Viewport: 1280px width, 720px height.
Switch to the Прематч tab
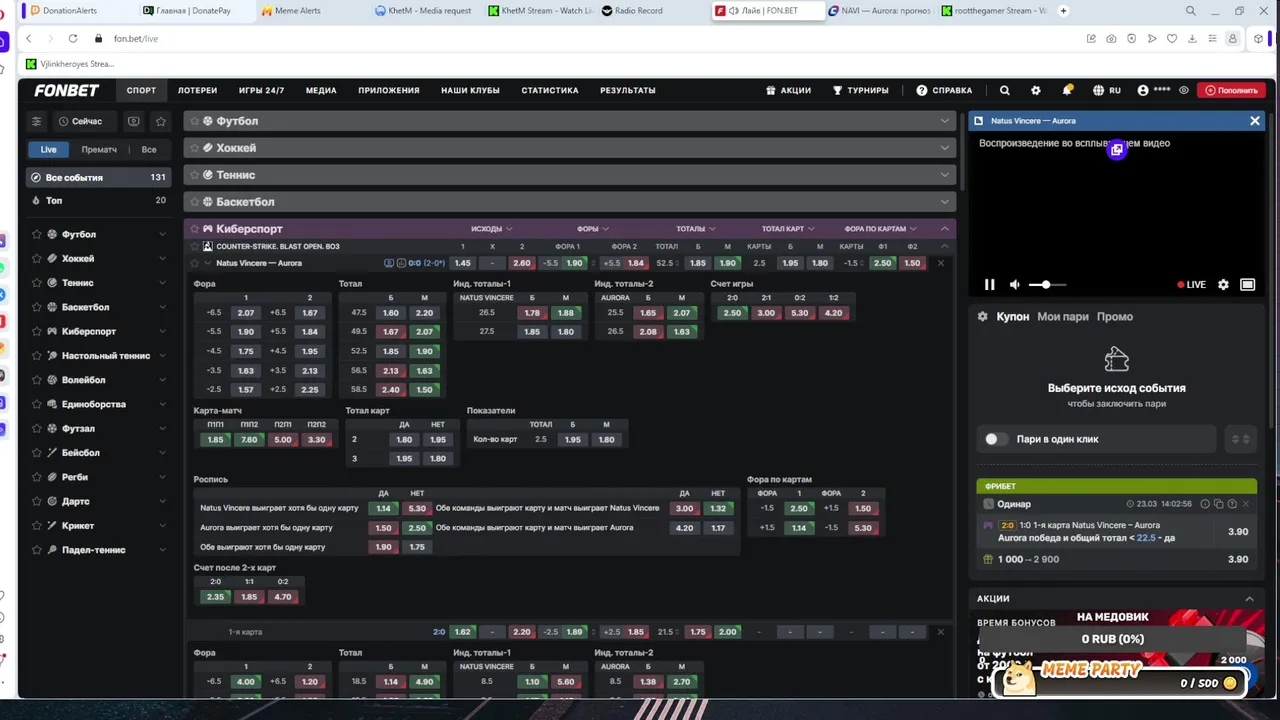[x=99, y=149]
